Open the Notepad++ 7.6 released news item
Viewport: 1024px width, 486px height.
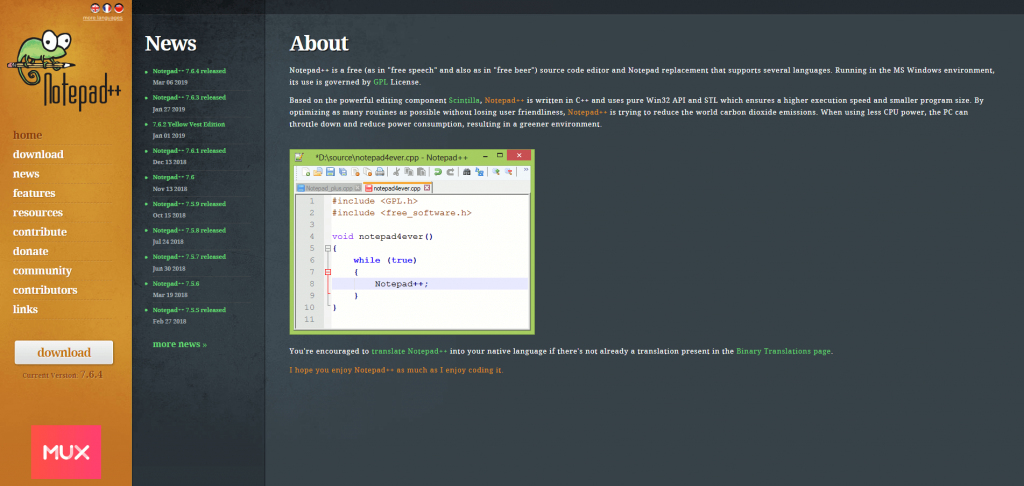click(x=174, y=177)
